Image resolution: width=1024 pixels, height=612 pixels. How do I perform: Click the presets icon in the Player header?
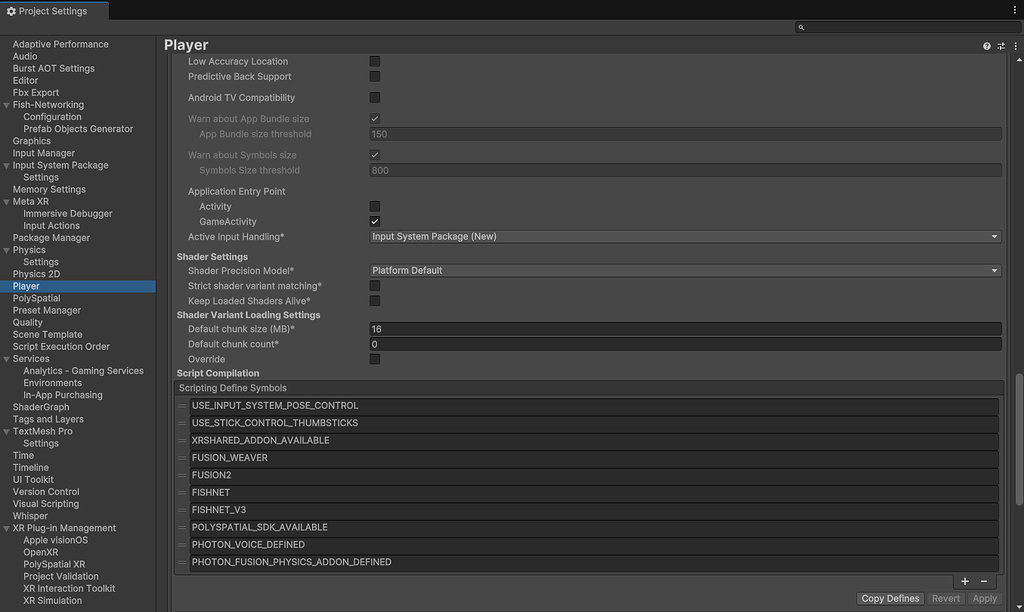point(1000,45)
